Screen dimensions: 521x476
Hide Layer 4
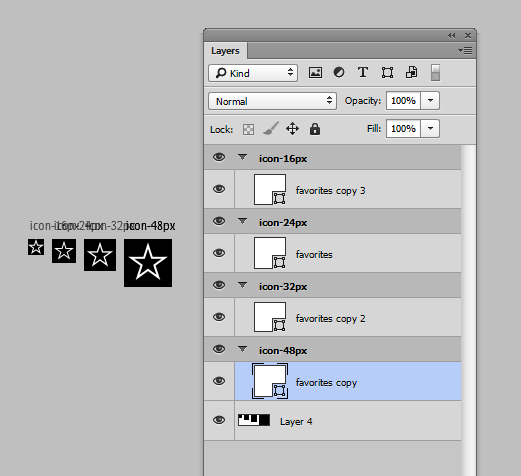coord(219,420)
